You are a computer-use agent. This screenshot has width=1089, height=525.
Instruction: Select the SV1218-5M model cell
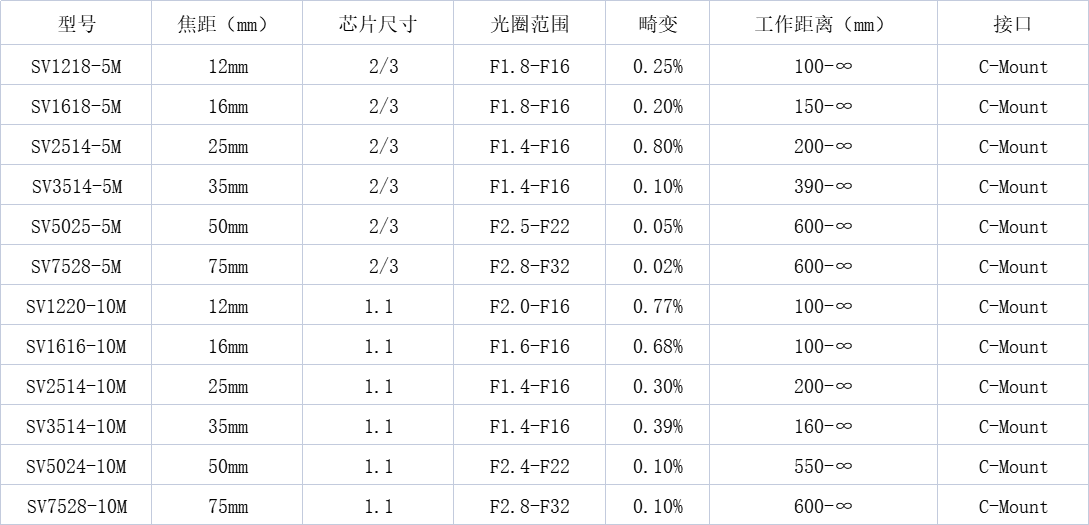coord(76,65)
